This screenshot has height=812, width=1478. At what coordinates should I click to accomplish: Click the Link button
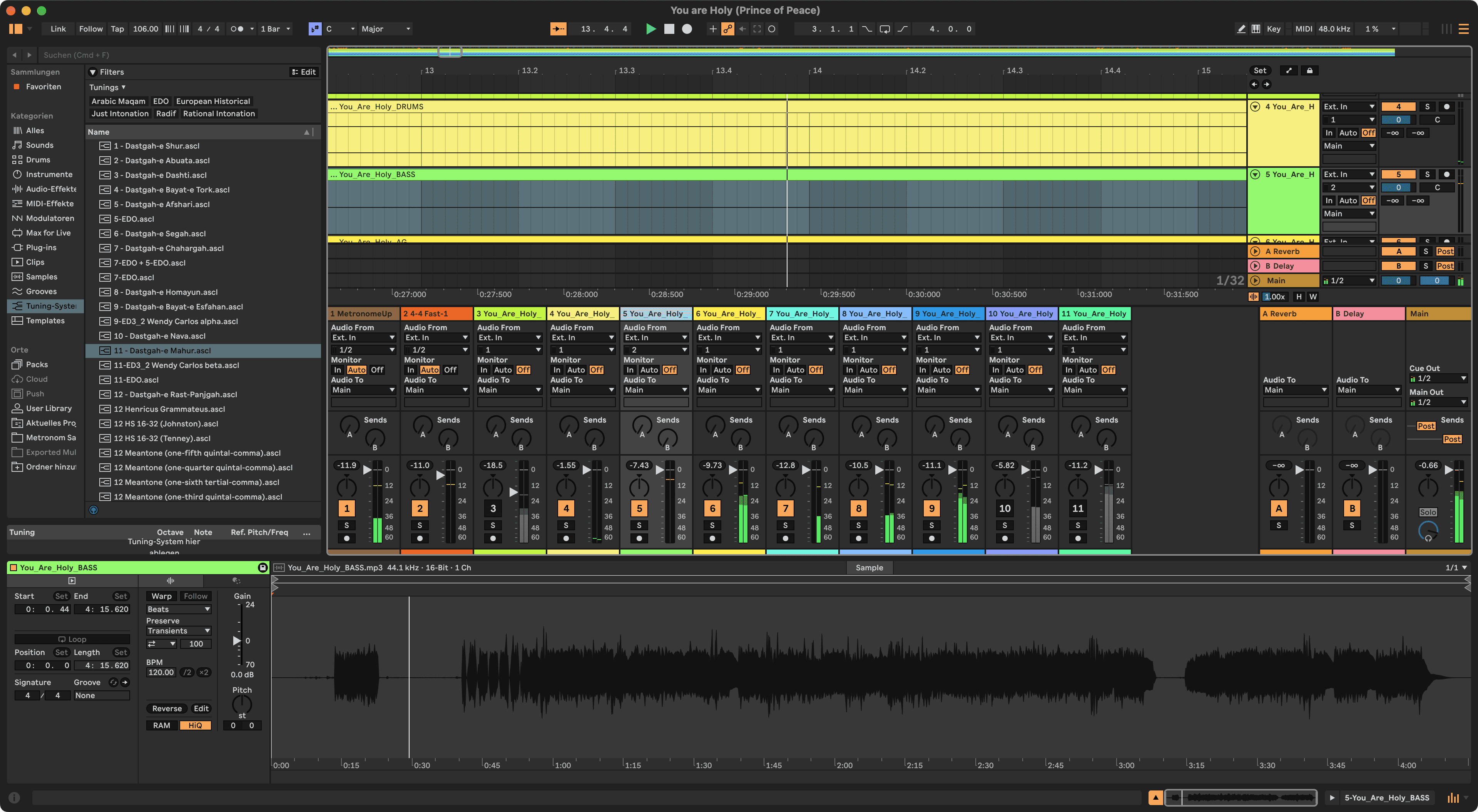tap(58, 29)
